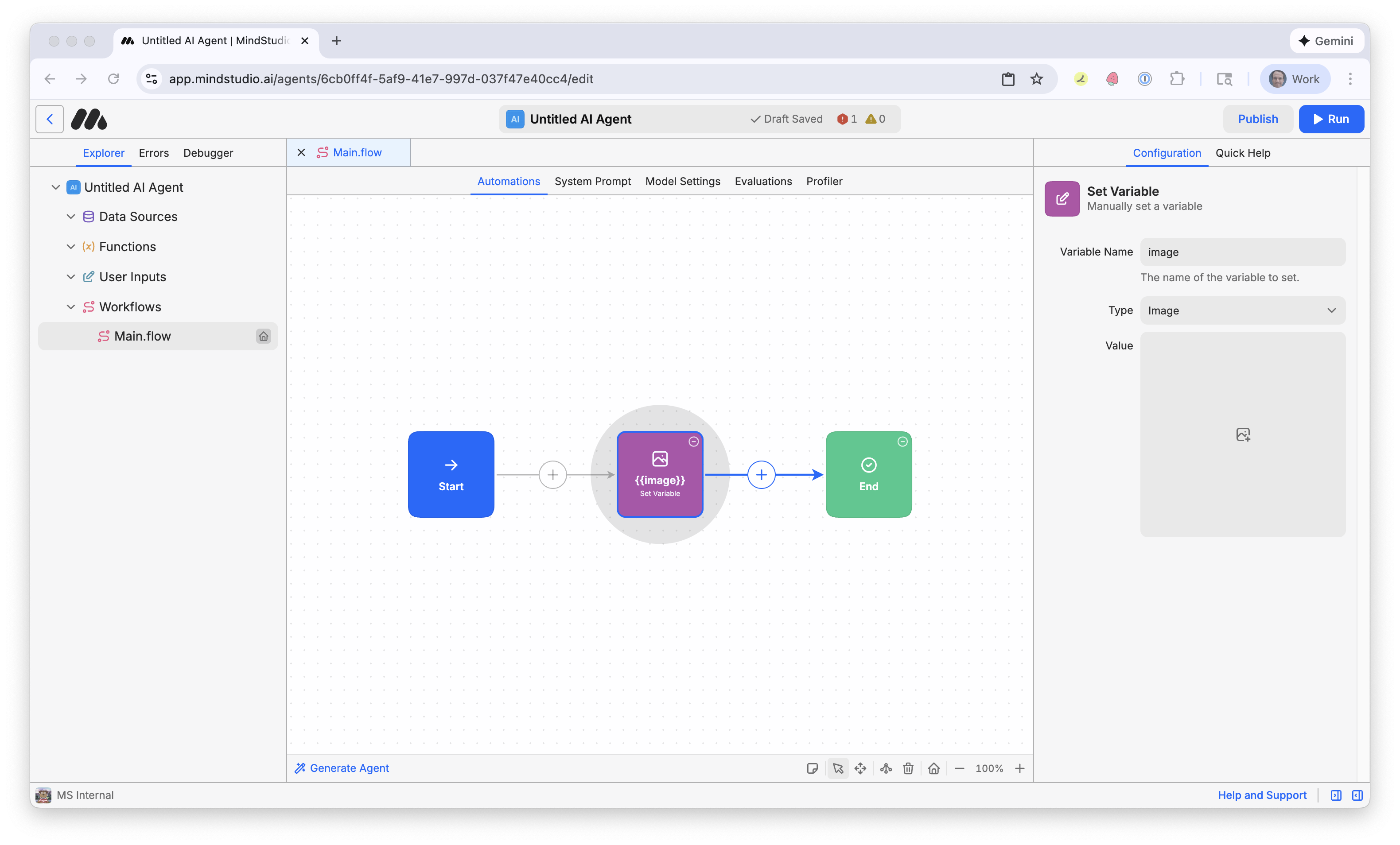This screenshot has height=845, width=1400.
Task: Add a sticky note to canvas
Action: pyautogui.click(x=812, y=768)
